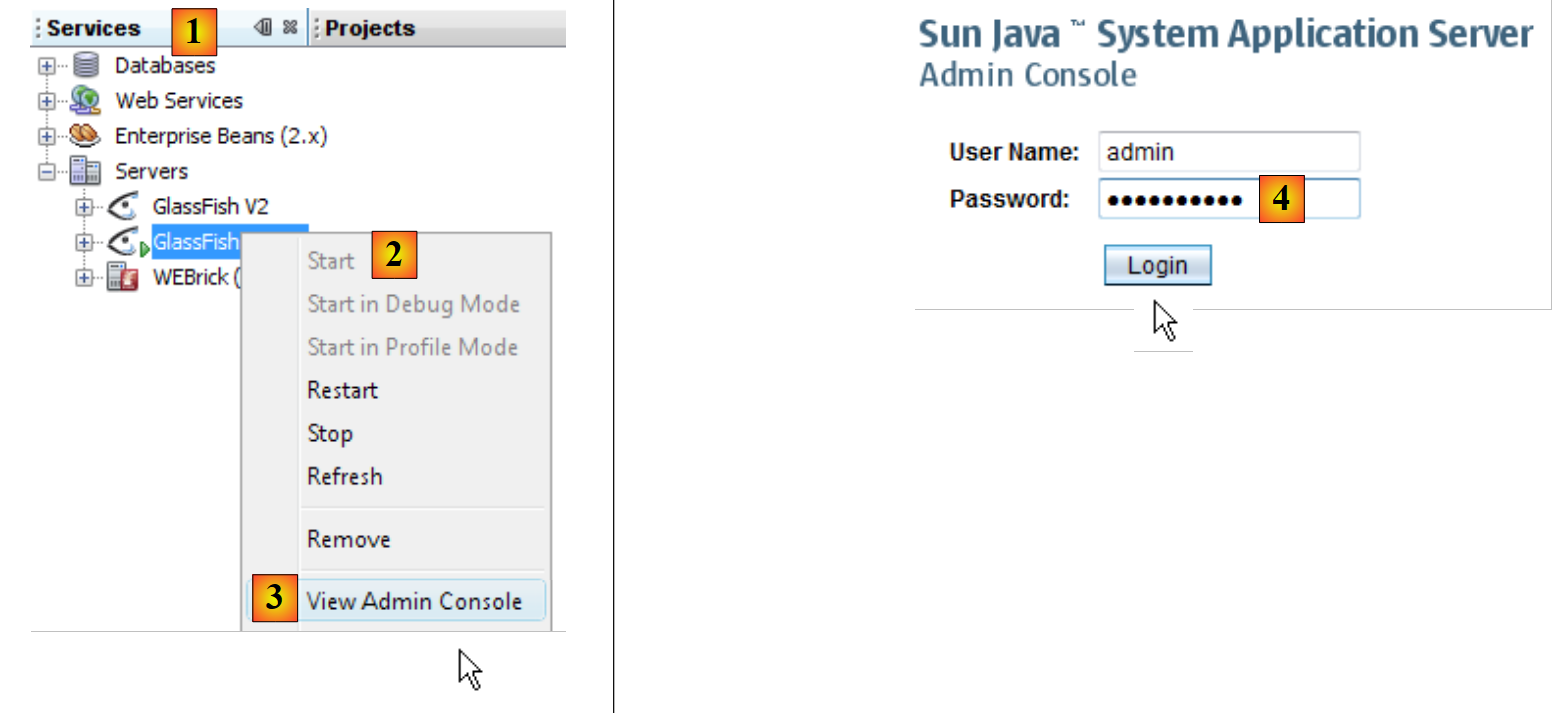1557x713 pixels.
Task: Expand the Databases tree node
Action: [x=45, y=66]
